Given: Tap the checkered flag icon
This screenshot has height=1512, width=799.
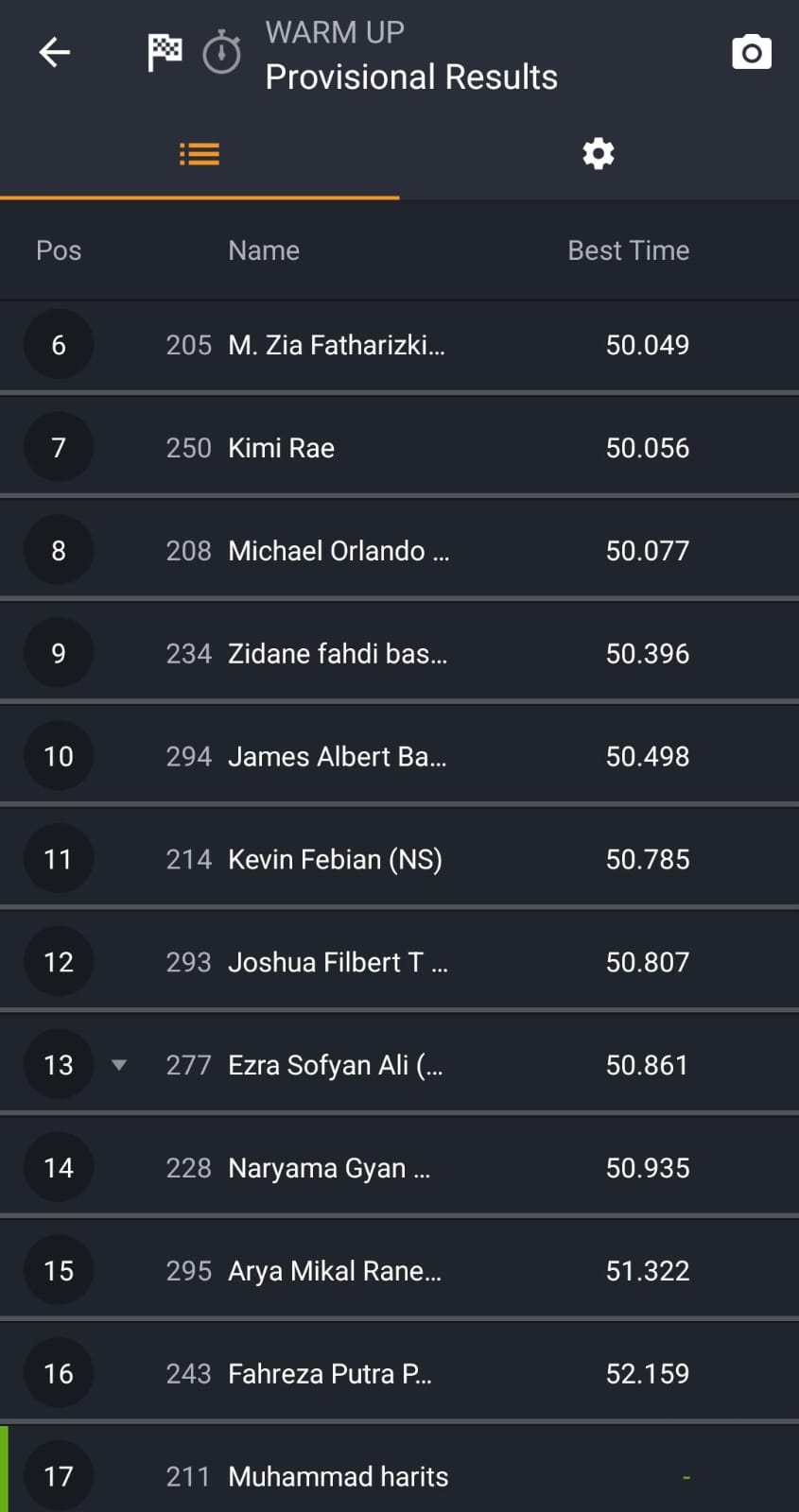Looking at the screenshot, I should (x=165, y=52).
